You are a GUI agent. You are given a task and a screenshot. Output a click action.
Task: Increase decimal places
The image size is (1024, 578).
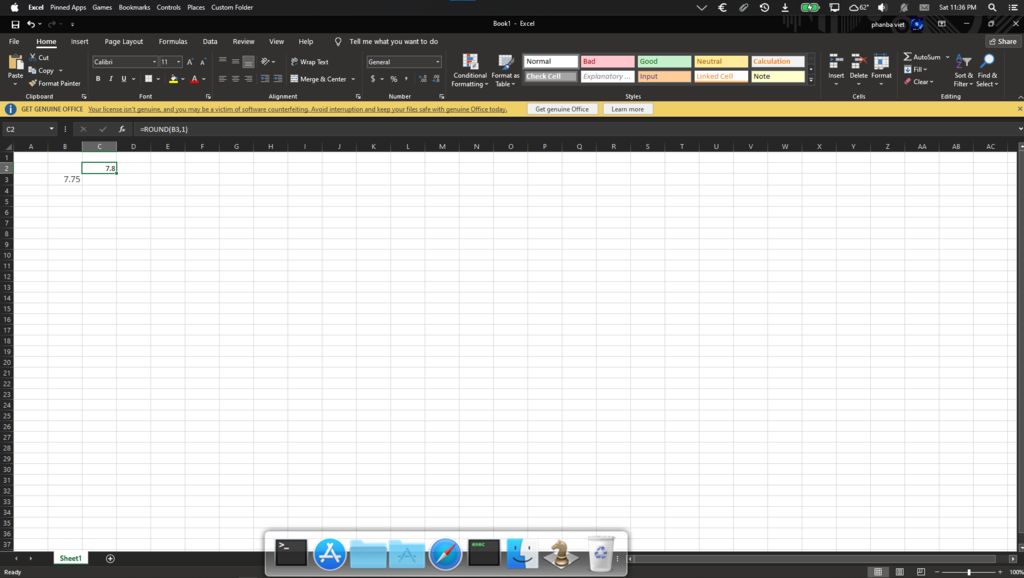click(x=423, y=79)
